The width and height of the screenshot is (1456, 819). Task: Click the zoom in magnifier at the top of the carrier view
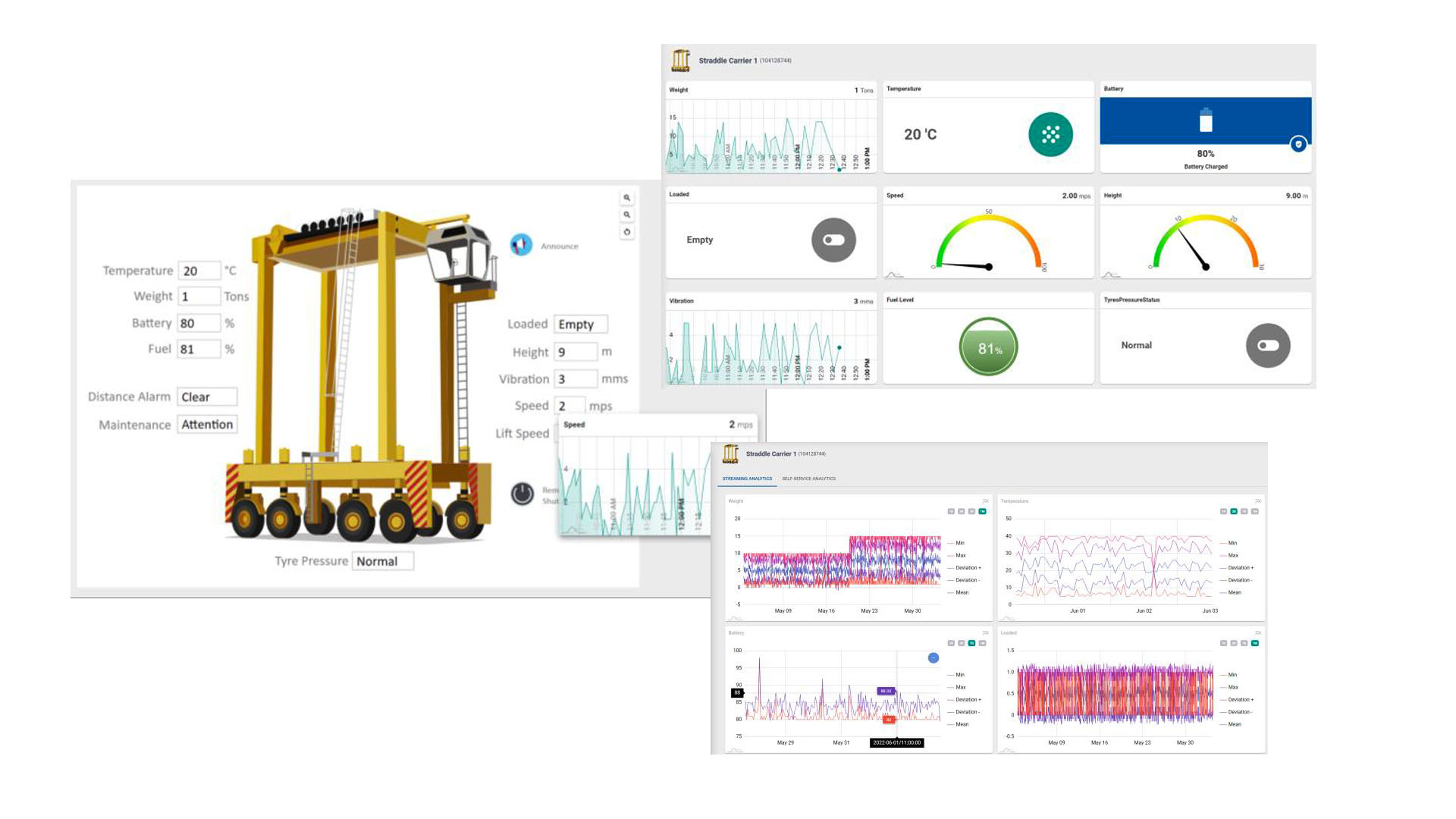[627, 198]
